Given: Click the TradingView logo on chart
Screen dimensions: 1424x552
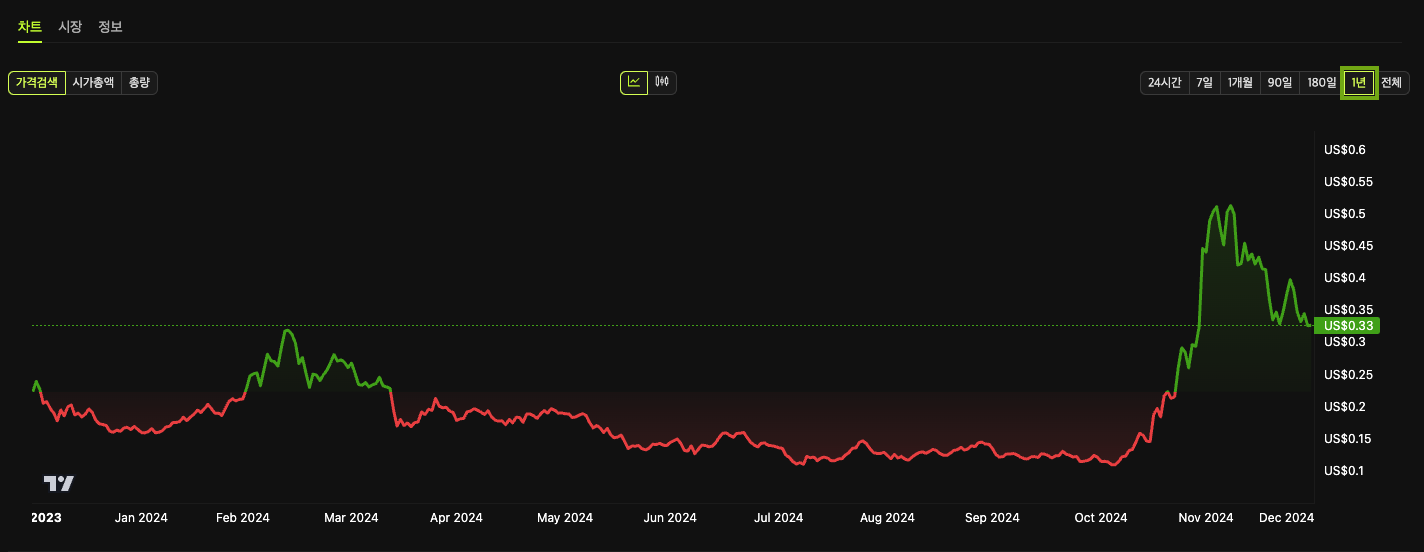Looking at the screenshot, I should 59,484.
